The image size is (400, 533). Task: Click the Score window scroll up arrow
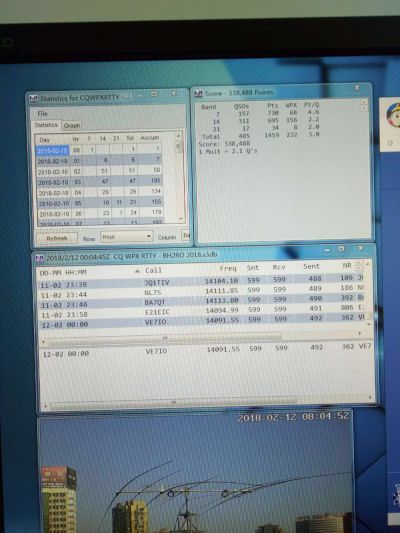[x=364, y=101]
